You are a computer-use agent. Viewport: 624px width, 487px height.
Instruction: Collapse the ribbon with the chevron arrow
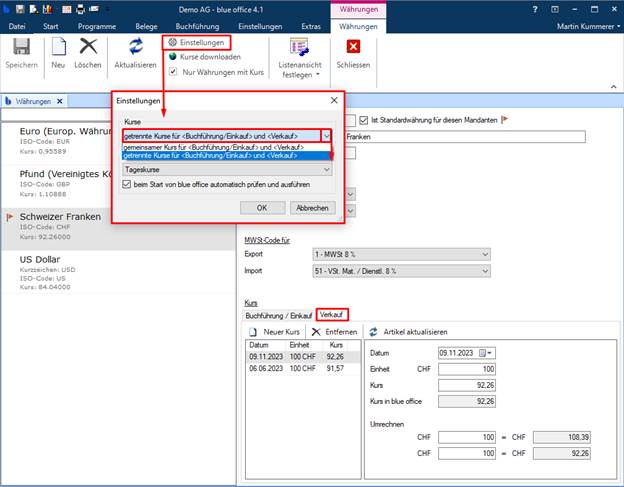click(x=613, y=86)
